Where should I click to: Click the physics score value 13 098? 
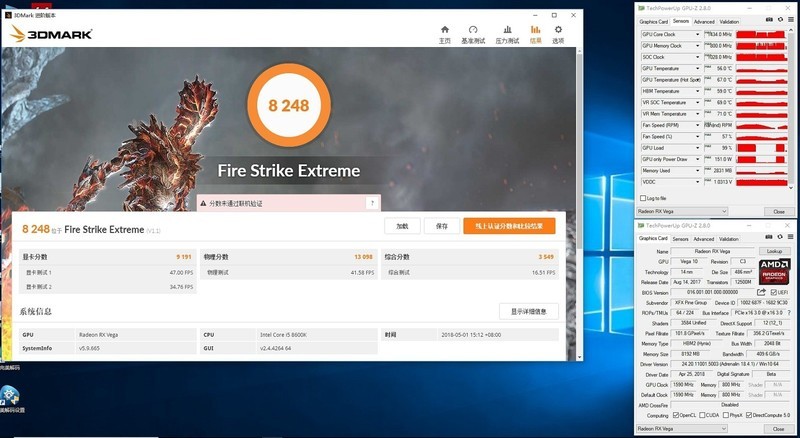[x=363, y=257]
